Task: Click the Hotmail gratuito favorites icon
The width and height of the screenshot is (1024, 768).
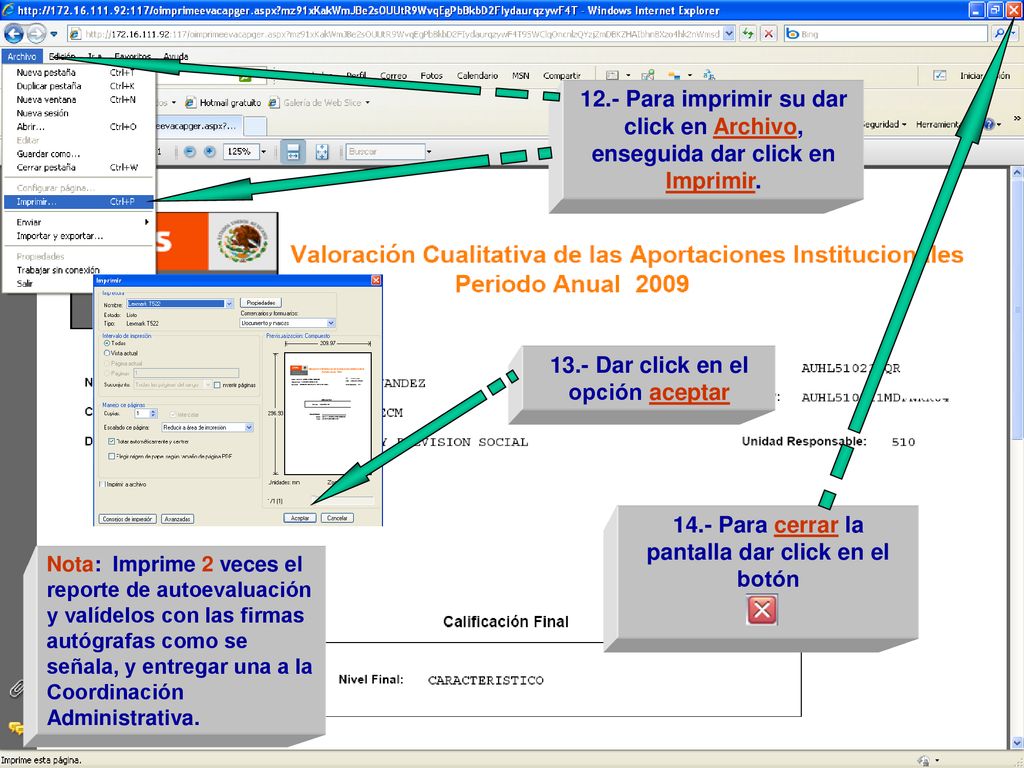Action: pyautogui.click(x=191, y=103)
